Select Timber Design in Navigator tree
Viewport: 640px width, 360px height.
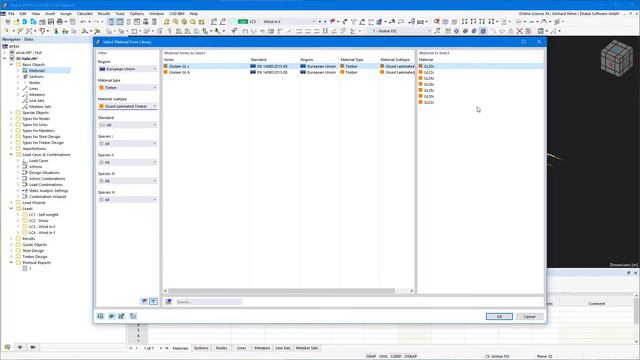point(35,257)
